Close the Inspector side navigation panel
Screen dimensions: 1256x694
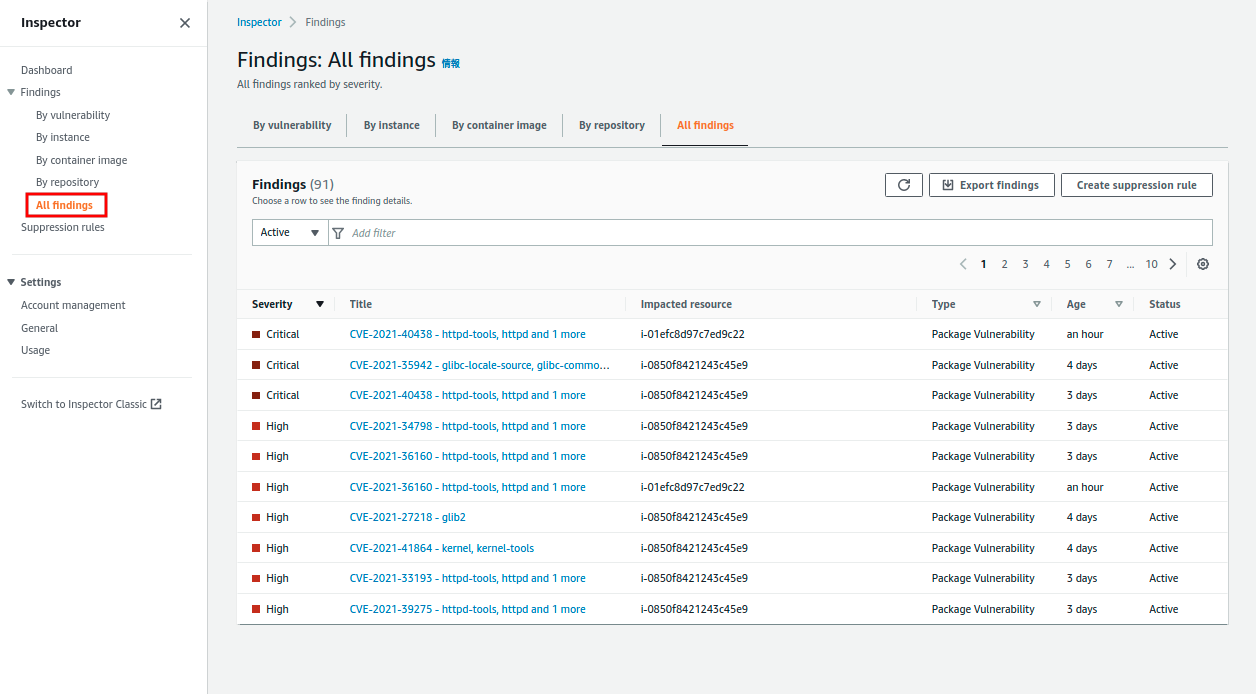click(x=185, y=23)
